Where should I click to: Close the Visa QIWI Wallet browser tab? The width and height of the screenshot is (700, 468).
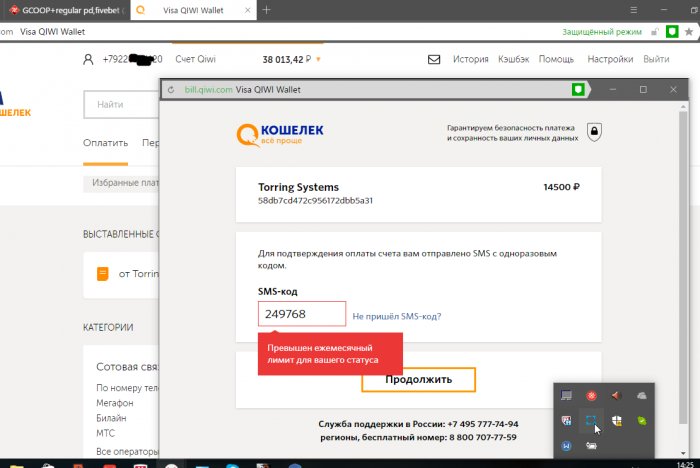(248, 10)
